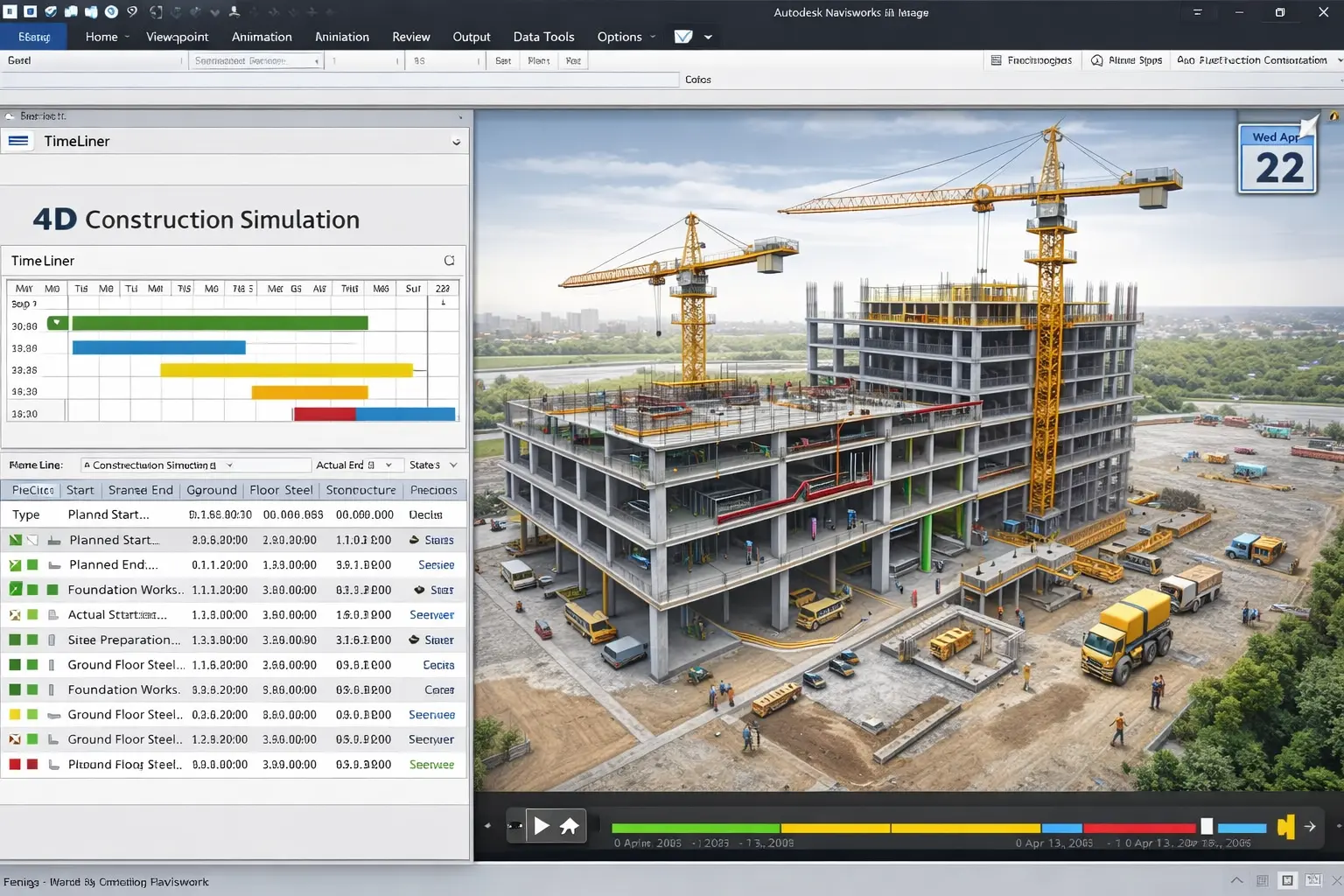Expand the Actual End column dropdown

[x=389, y=465]
